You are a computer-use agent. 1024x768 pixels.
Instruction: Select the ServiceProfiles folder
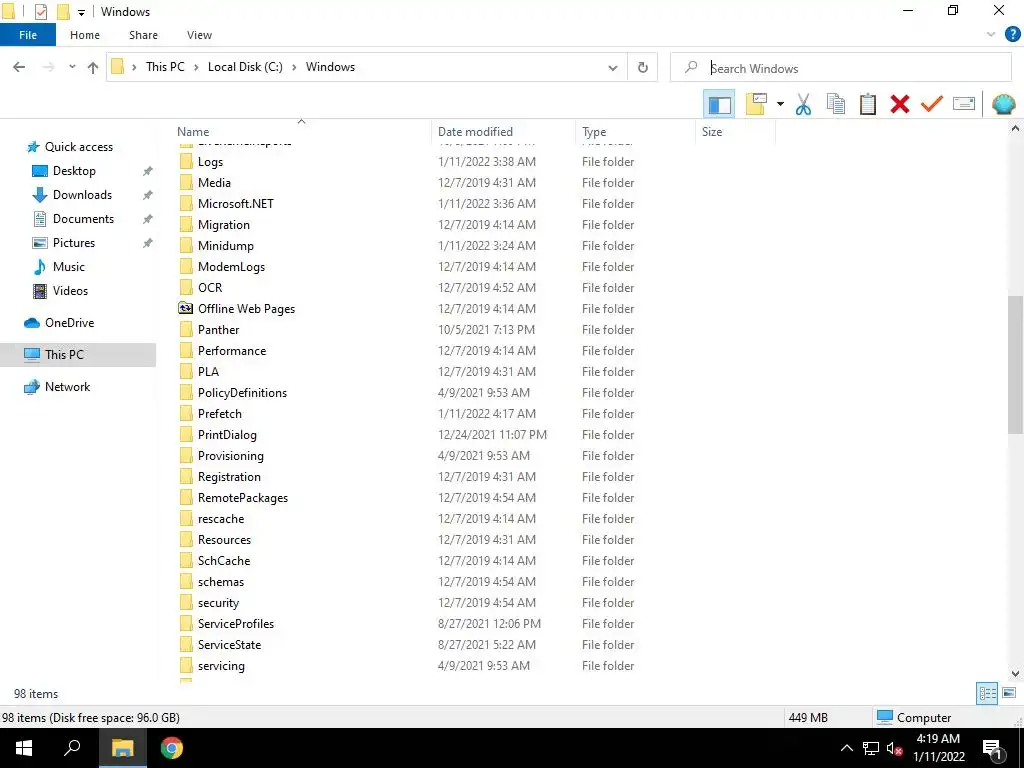coord(236,624)
